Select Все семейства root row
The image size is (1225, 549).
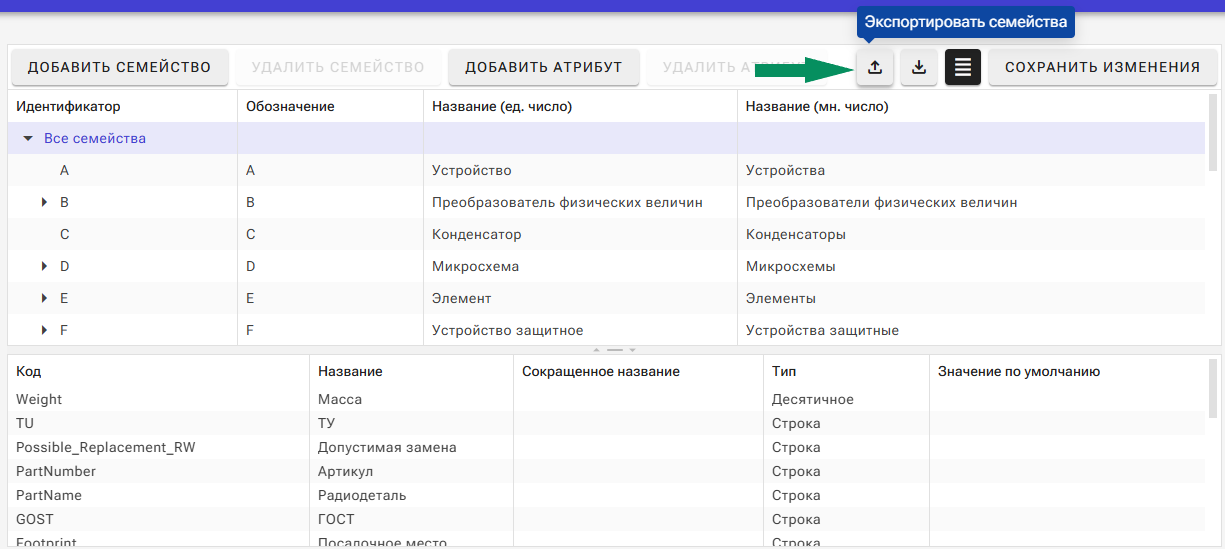tap(606, 139)
